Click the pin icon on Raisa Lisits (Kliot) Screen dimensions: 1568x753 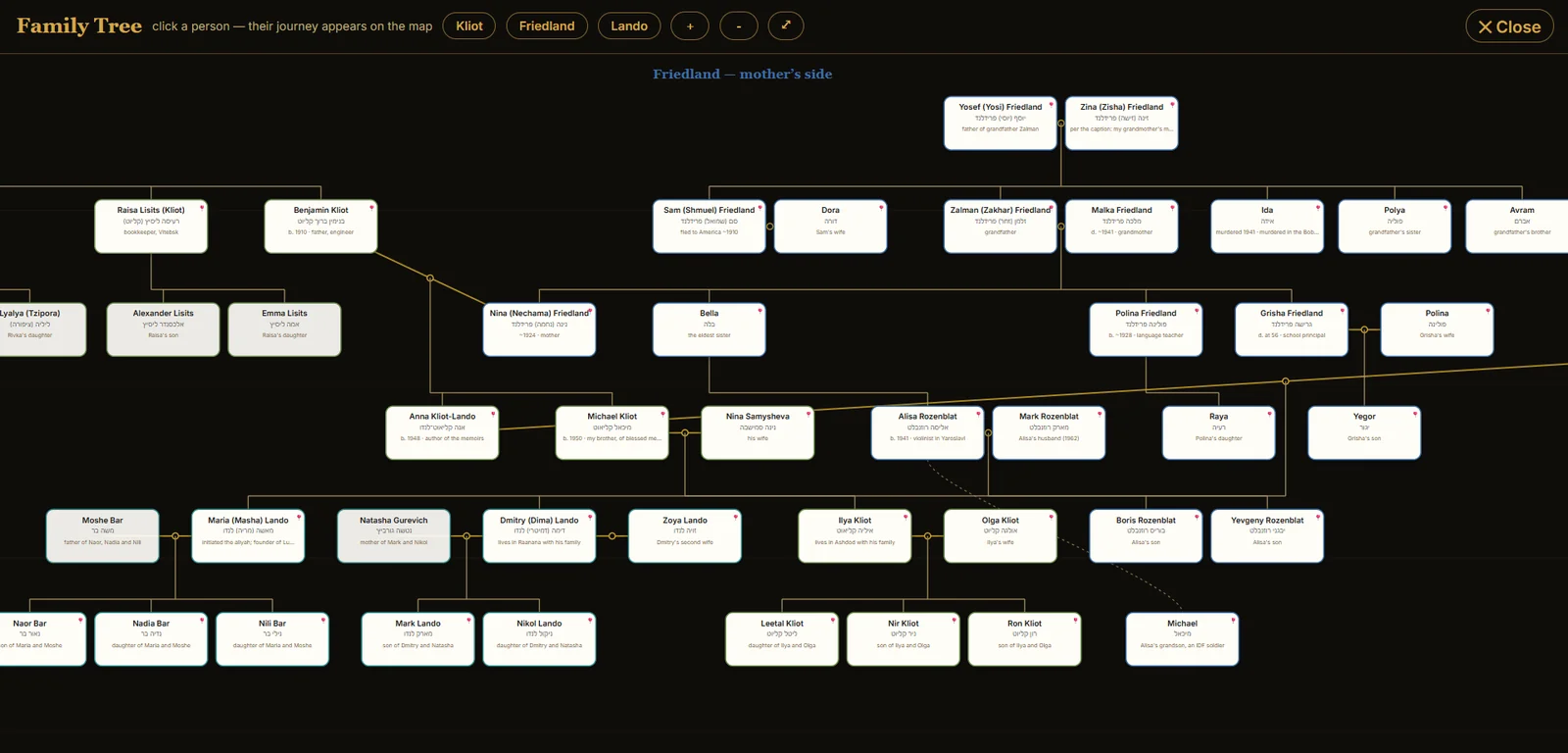tap(202, 207)
